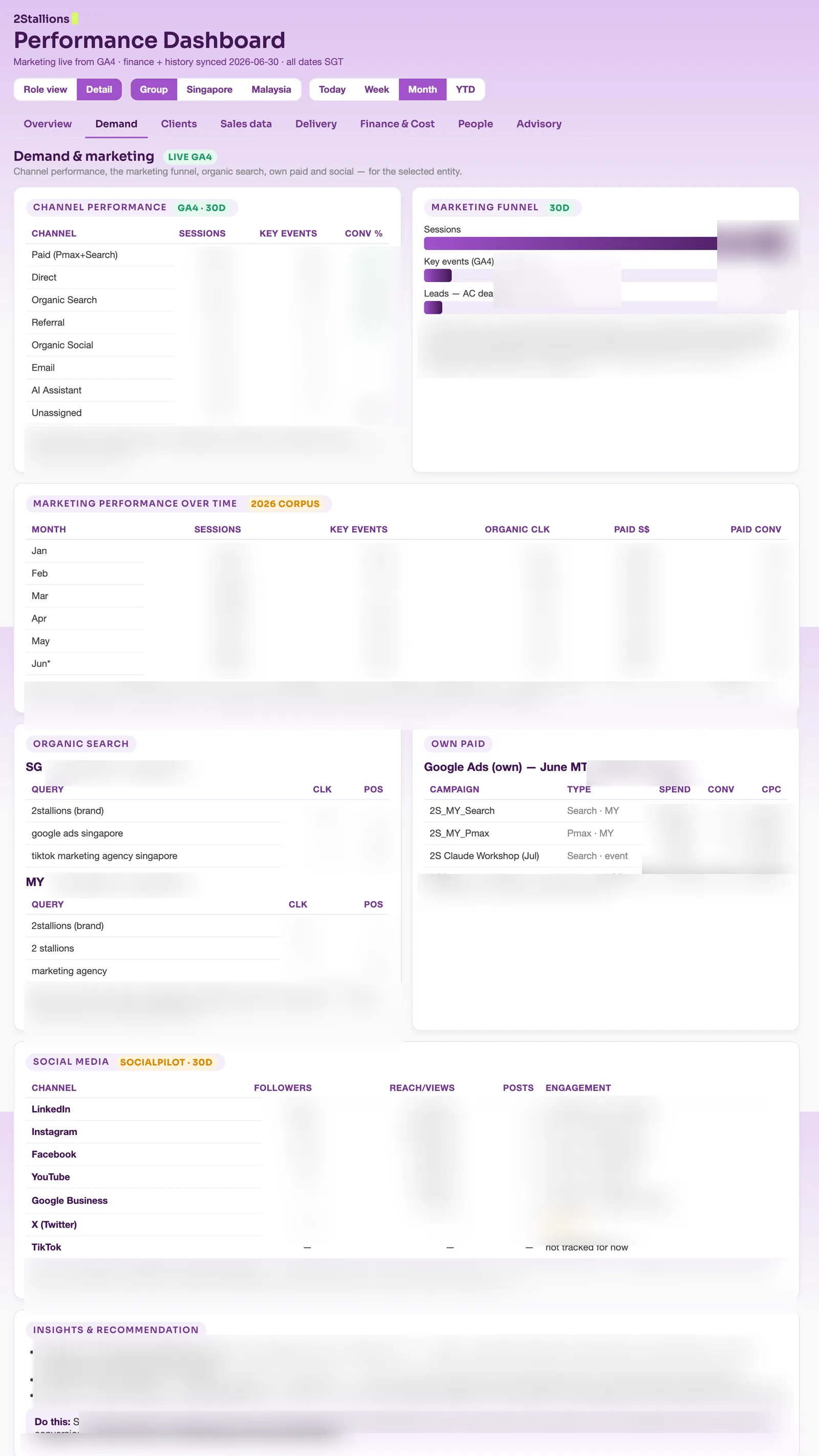819x1456 pixels.
Task: Click the ENGAGEMENT column header
Action: pyautogui.click(x=578, y=1088)
